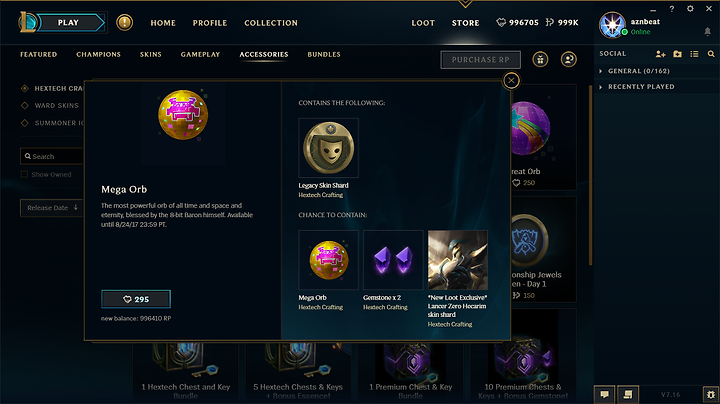Click the Purchase RP button
The width and height of the screenshot is (720, 404).
[481, 60]
